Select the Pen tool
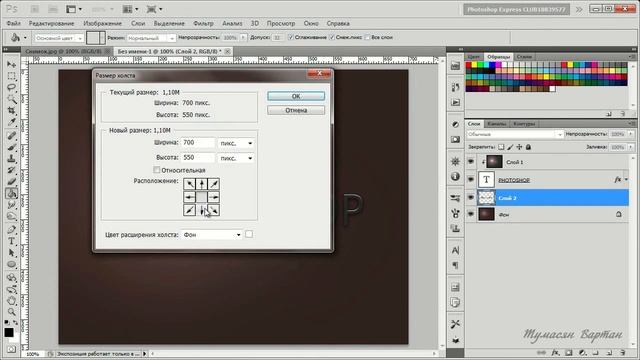This screenshot has width=640, height=360. point(11,230)
